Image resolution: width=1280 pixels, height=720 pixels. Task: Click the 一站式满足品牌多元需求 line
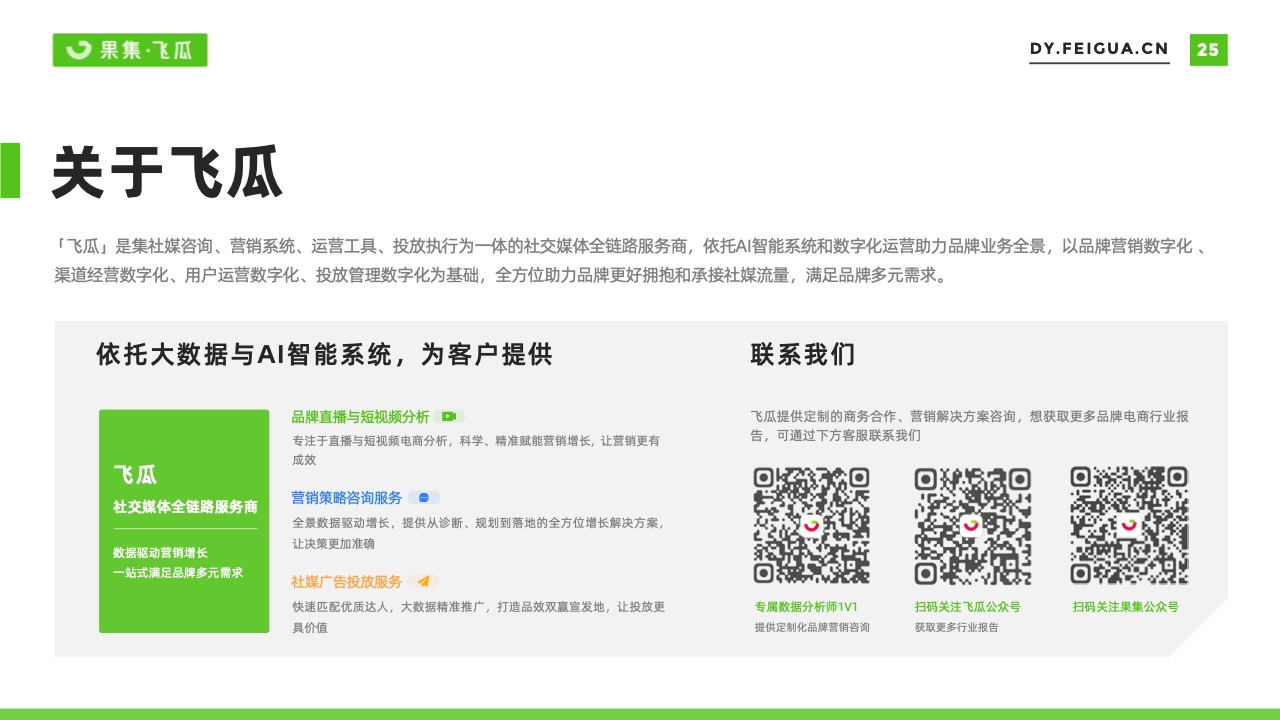[178, 573]
